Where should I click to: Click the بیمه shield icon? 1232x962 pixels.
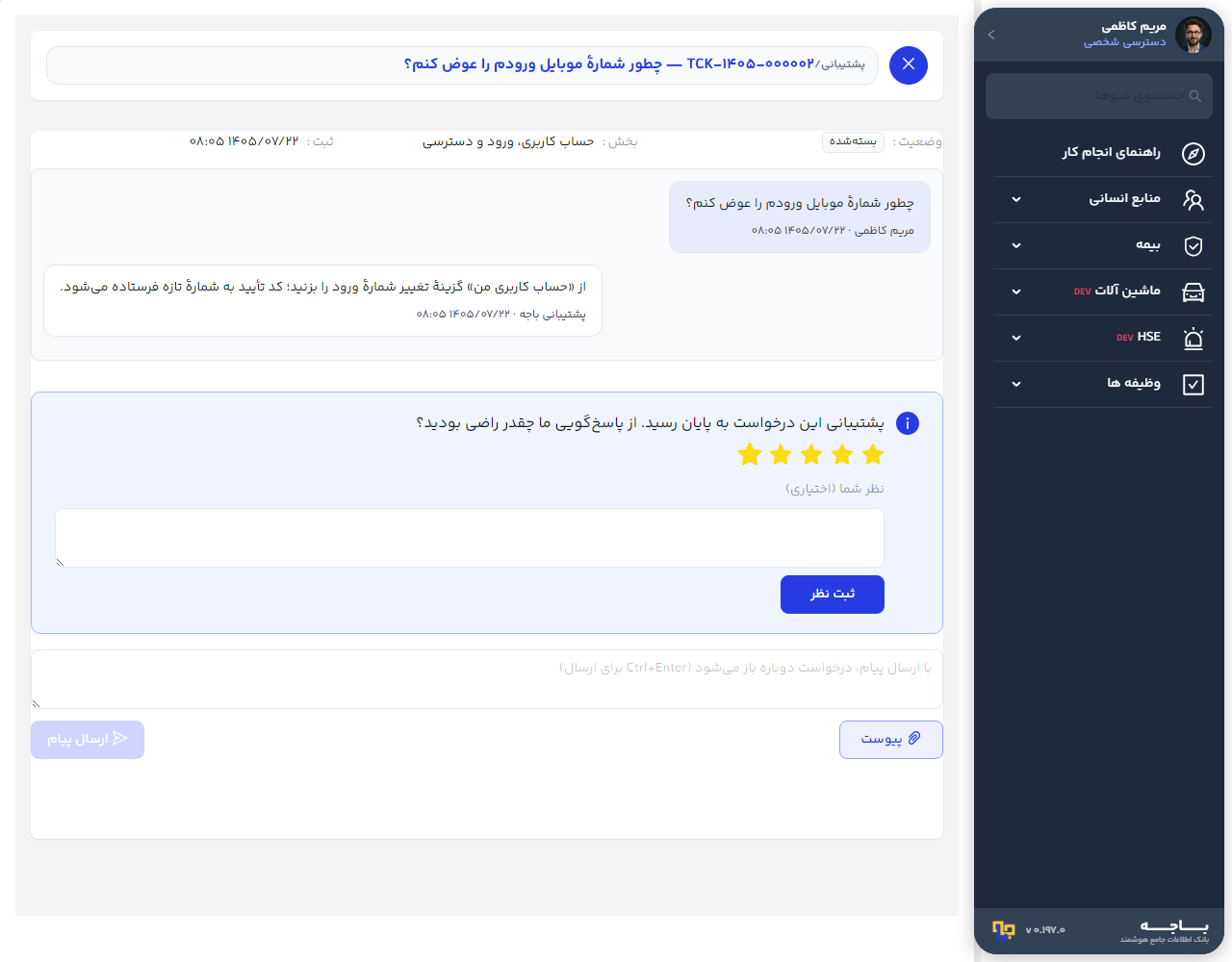(1193, 246)
